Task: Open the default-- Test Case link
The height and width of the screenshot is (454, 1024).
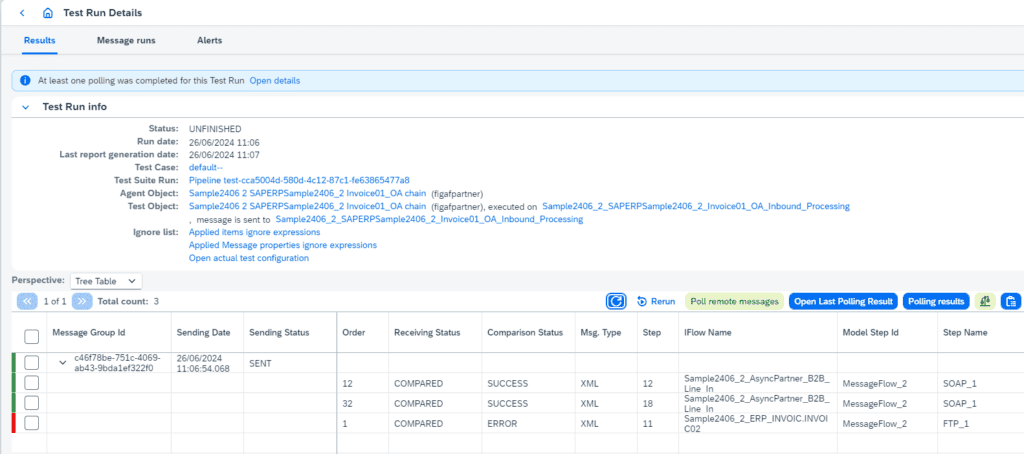Action: pos(206,167)
